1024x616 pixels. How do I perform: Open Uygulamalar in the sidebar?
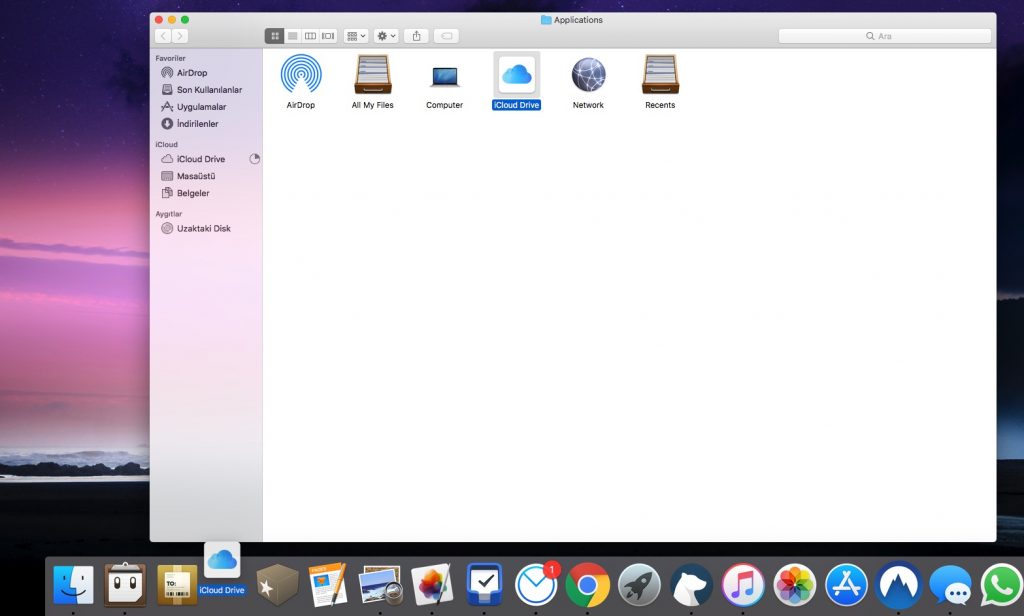[201, 107]
